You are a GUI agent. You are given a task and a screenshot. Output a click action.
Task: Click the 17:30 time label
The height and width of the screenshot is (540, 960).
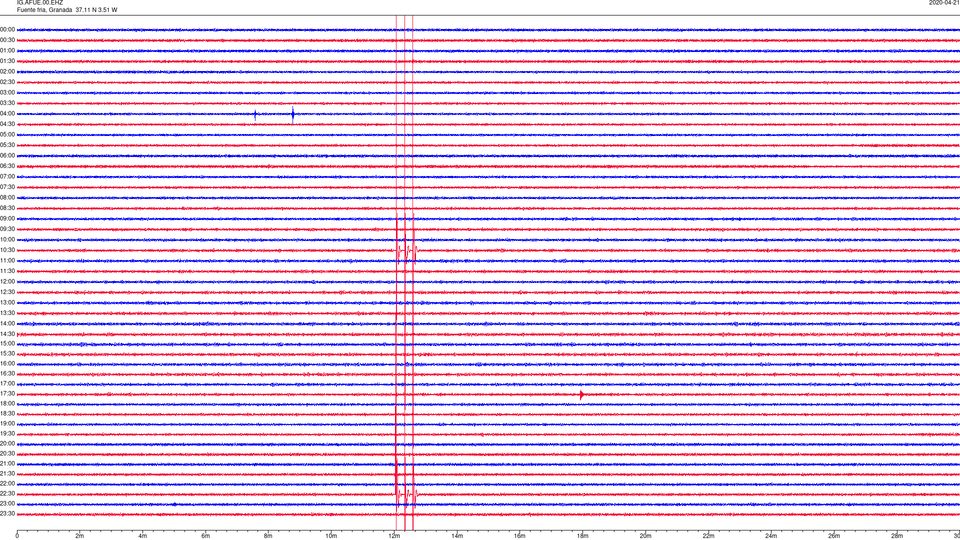[7, 394]
